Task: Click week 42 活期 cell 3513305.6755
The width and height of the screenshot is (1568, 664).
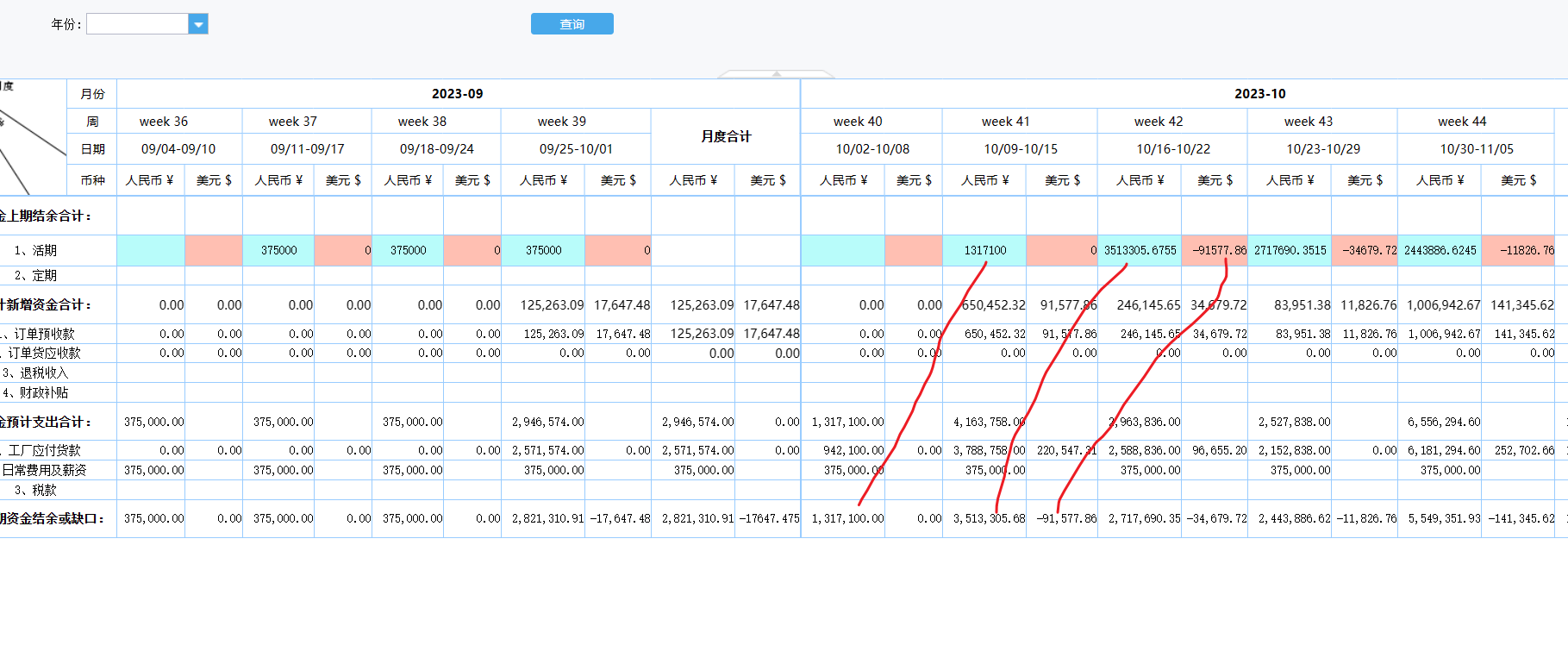Action: pos(1140,250)
